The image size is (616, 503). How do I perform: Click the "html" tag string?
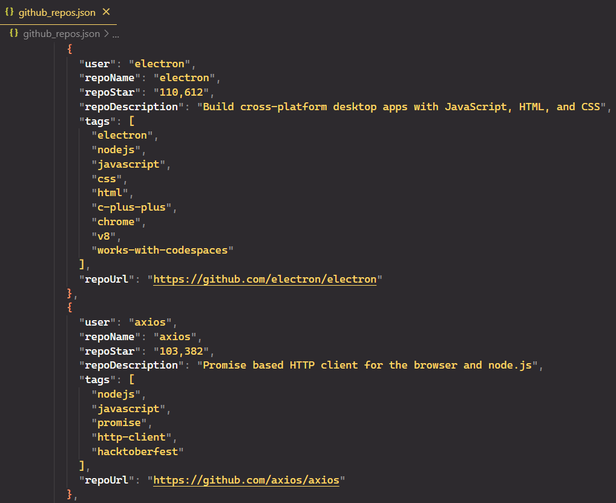[x=110, y=193]
